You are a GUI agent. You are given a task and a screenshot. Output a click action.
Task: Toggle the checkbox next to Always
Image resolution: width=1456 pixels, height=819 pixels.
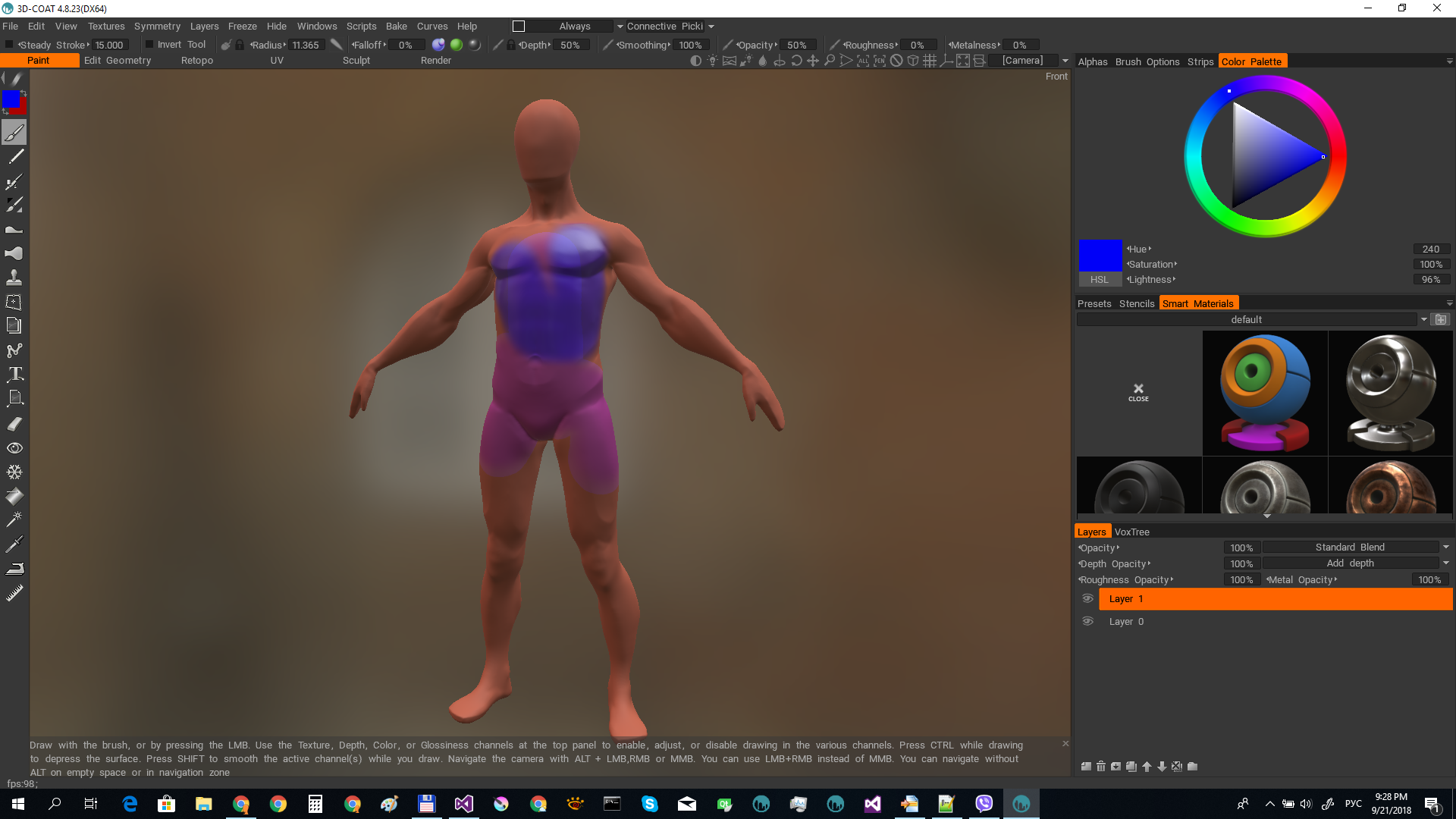click(519, 27)
